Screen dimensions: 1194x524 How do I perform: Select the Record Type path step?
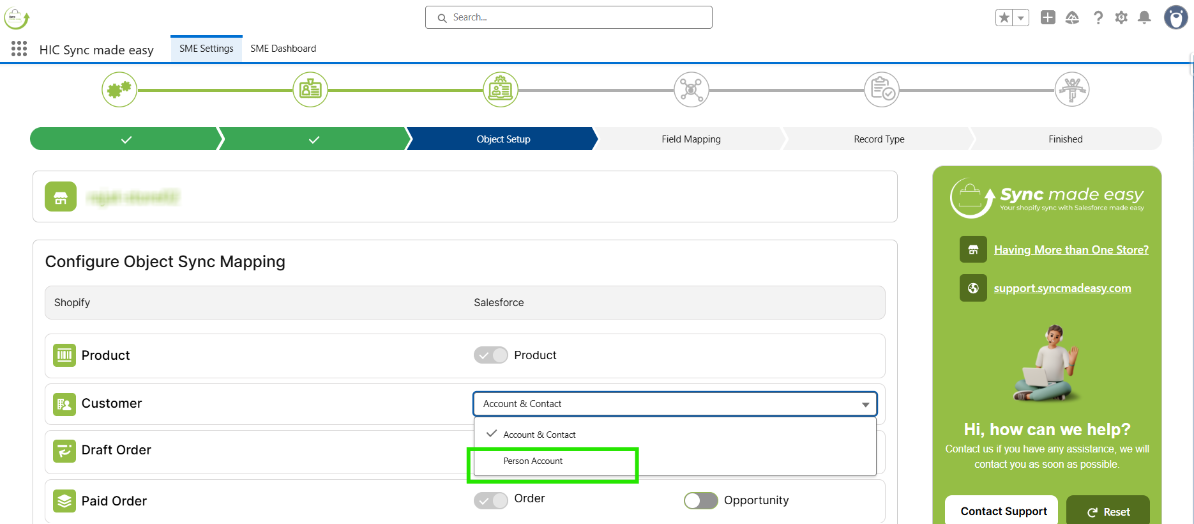click(x=880, y=139)
